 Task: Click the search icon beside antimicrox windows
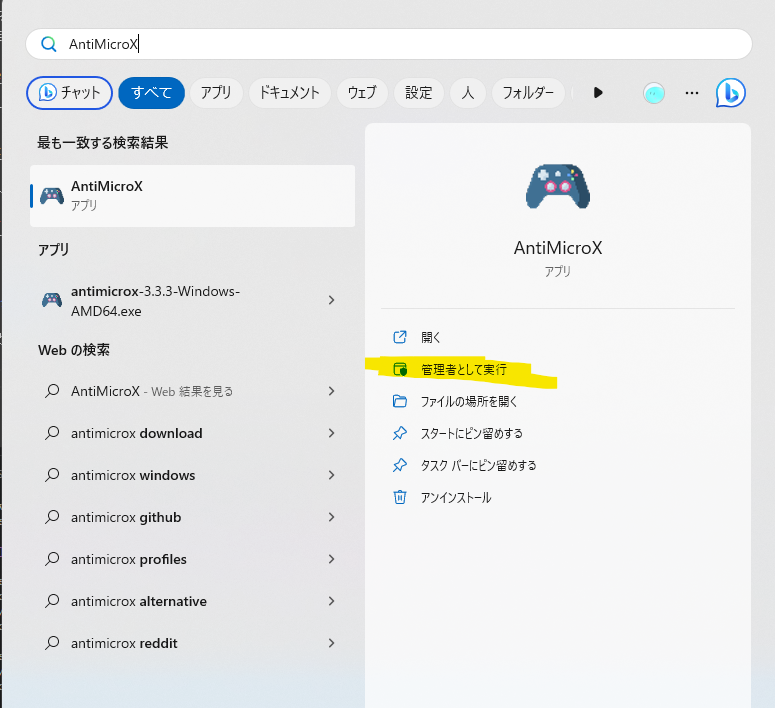[x=52, y=475]
